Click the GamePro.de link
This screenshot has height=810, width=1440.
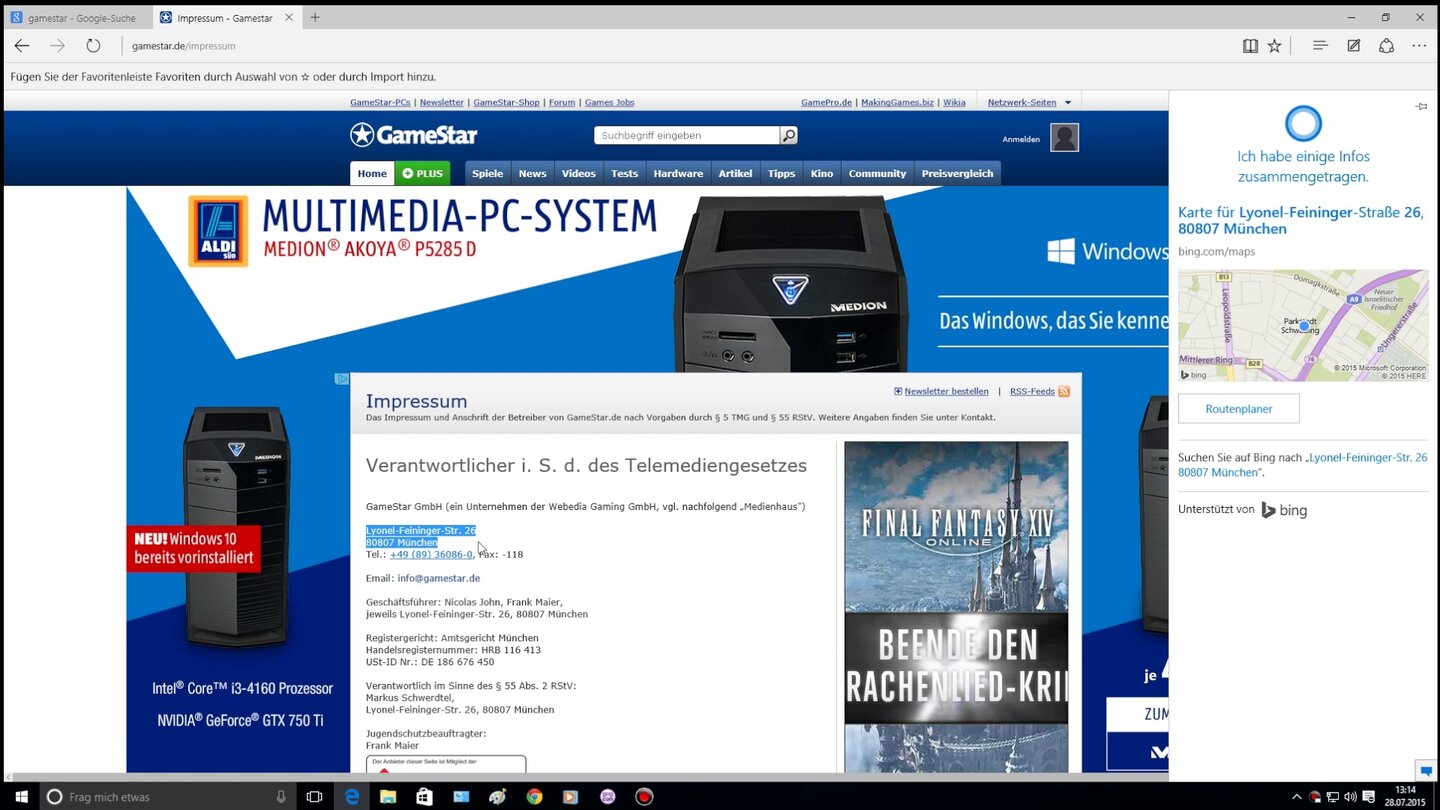[x=826, y=102]
